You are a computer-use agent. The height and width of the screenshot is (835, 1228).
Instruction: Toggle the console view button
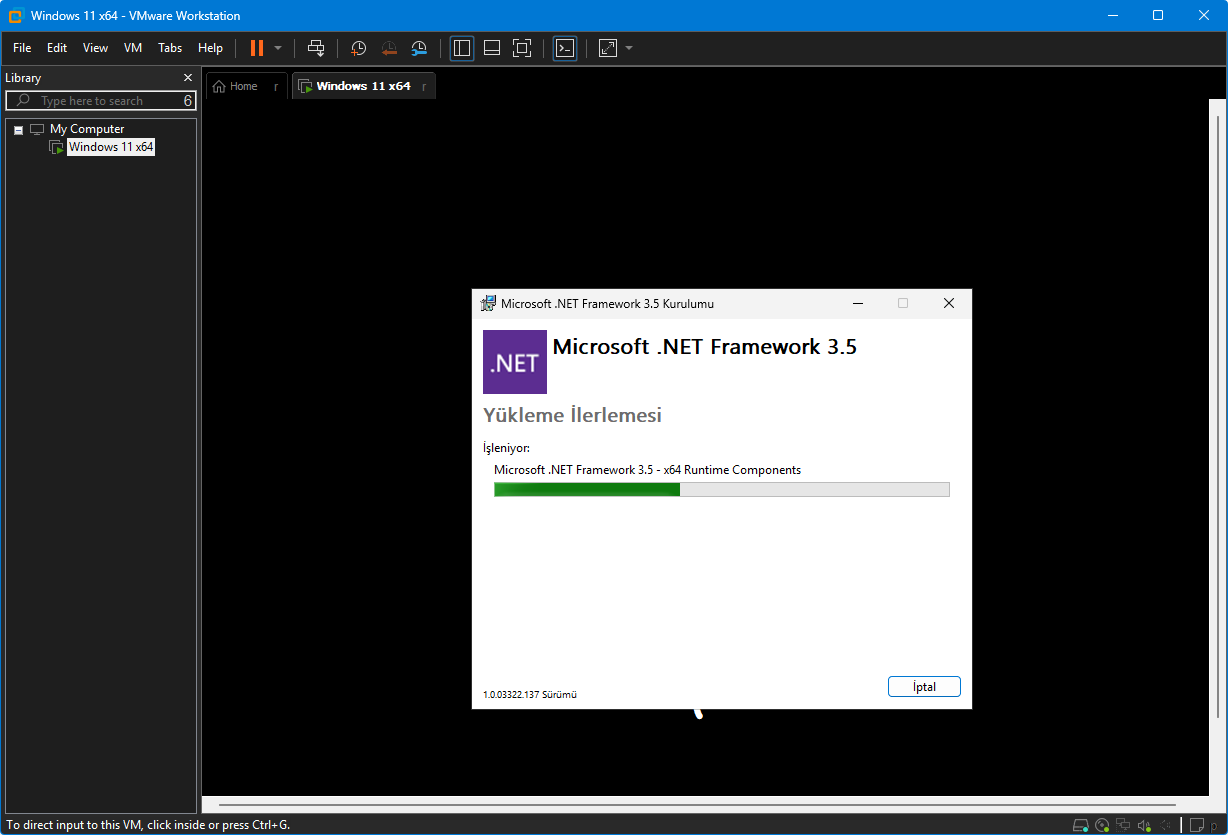[x=565, y=48]
